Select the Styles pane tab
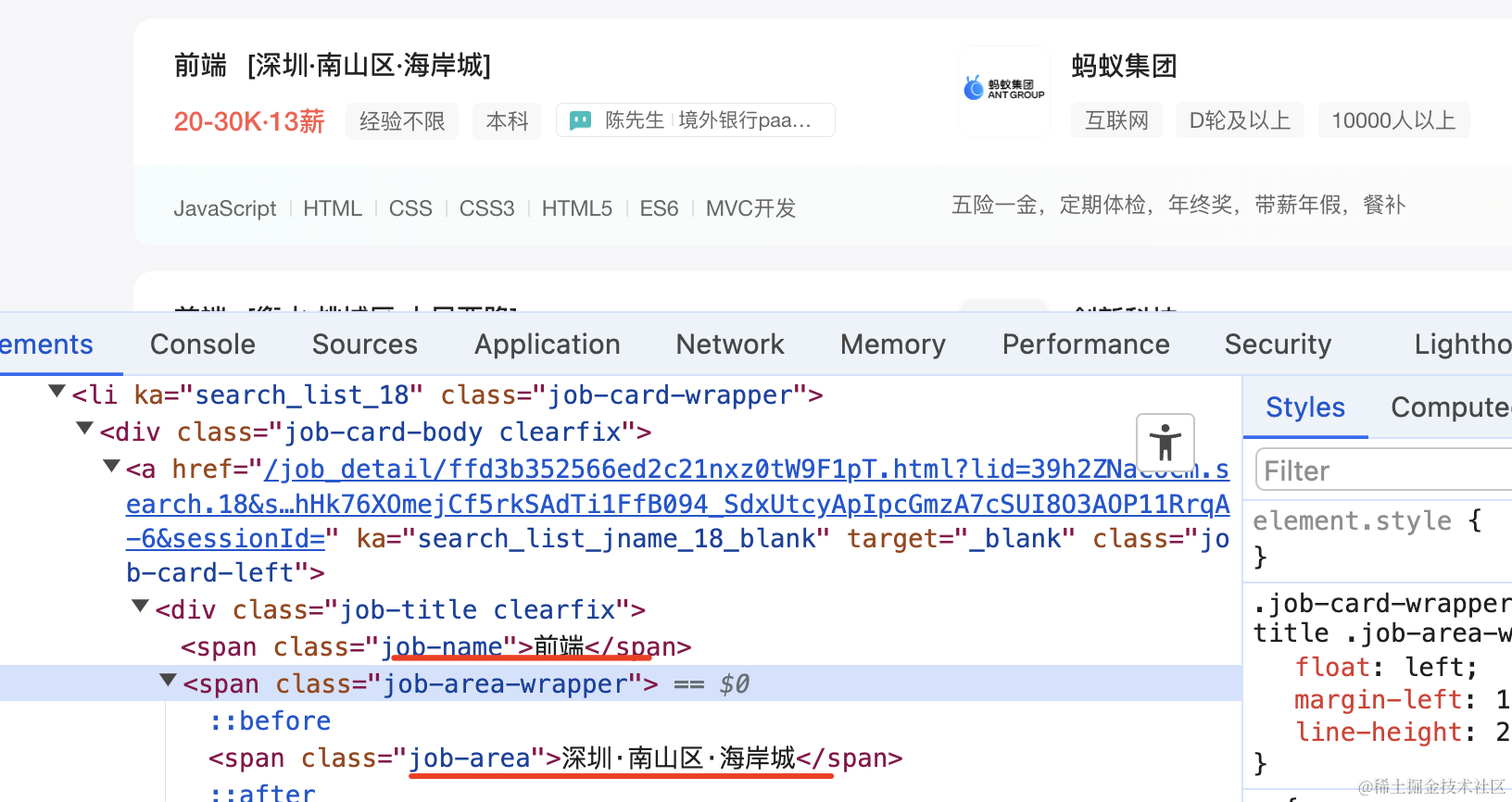 (x=1305, y=407)
